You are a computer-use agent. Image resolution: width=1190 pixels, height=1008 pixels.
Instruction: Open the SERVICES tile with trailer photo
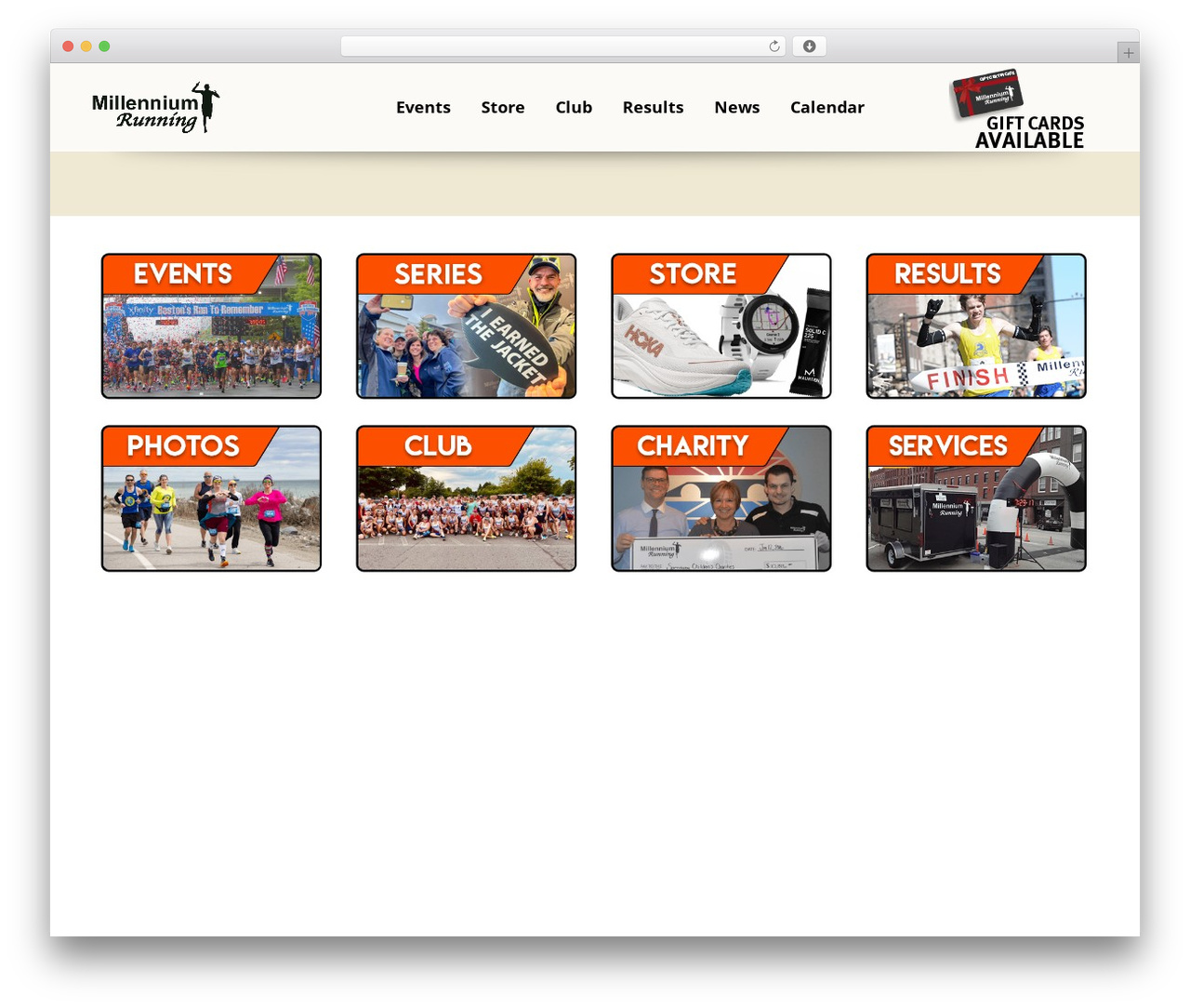pyautogui.click(x=976, y=498)
